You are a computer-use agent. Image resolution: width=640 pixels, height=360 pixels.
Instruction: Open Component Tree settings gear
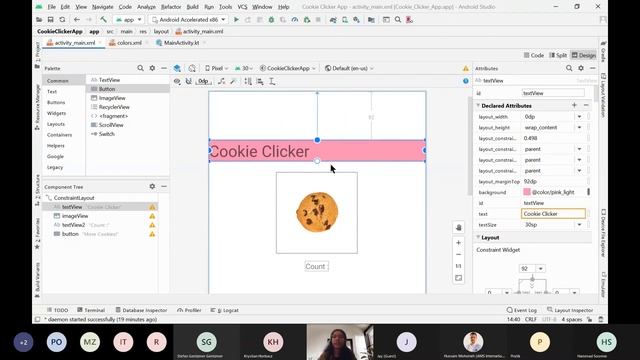(152, 187)
